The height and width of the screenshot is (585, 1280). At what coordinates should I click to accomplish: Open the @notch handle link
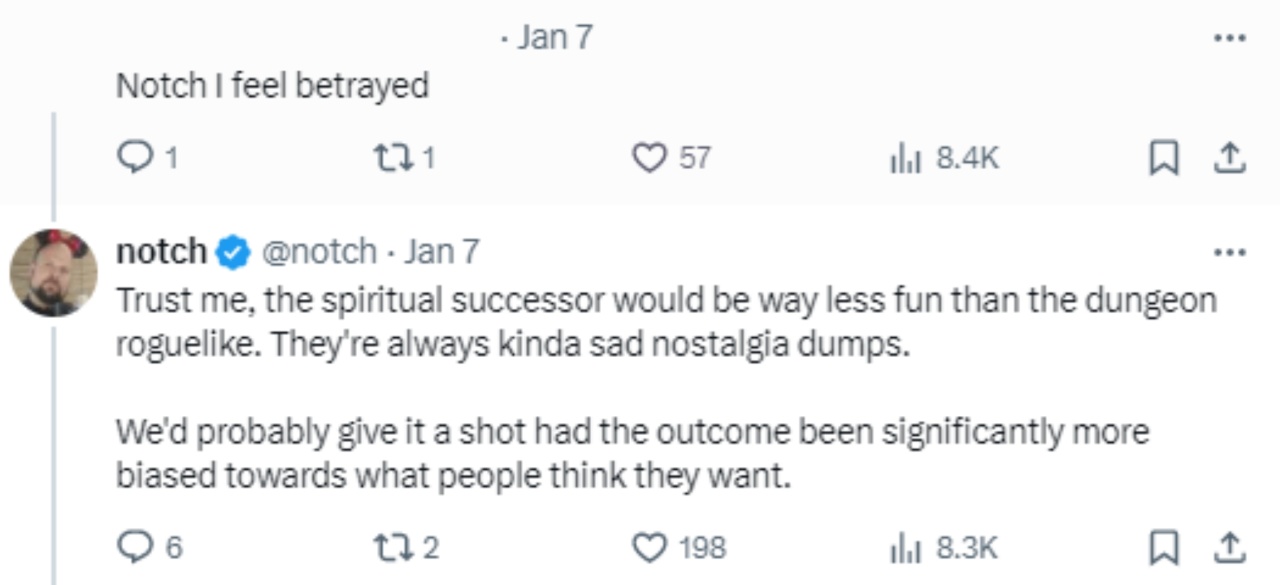coord(319,251)
